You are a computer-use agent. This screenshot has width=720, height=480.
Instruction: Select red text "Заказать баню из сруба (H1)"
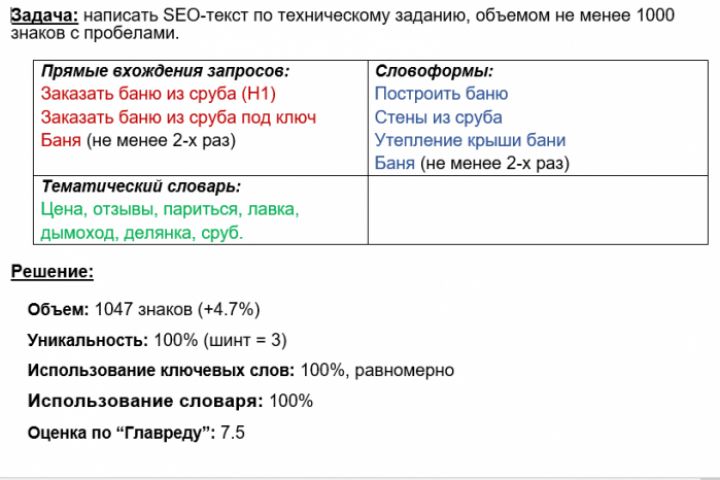tap(158, 94)
